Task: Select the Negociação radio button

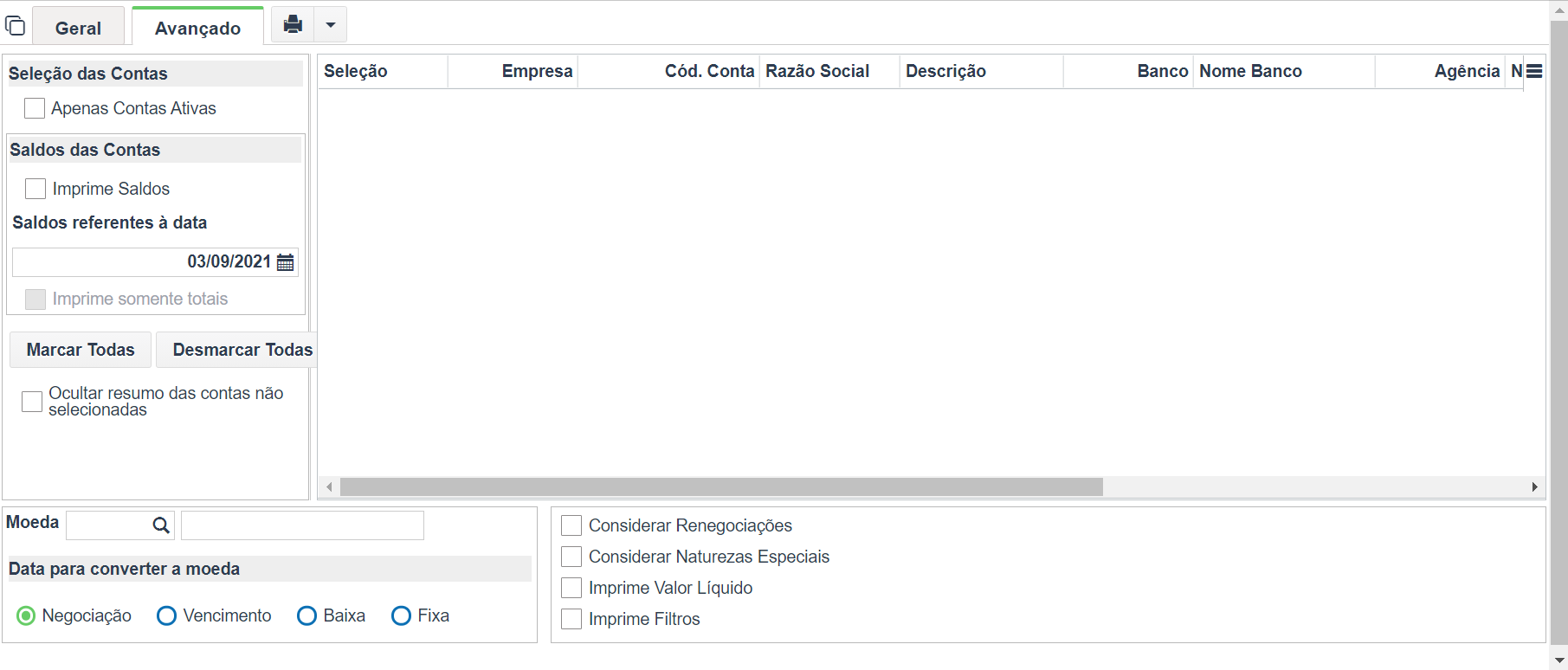Action: [26, 615]
